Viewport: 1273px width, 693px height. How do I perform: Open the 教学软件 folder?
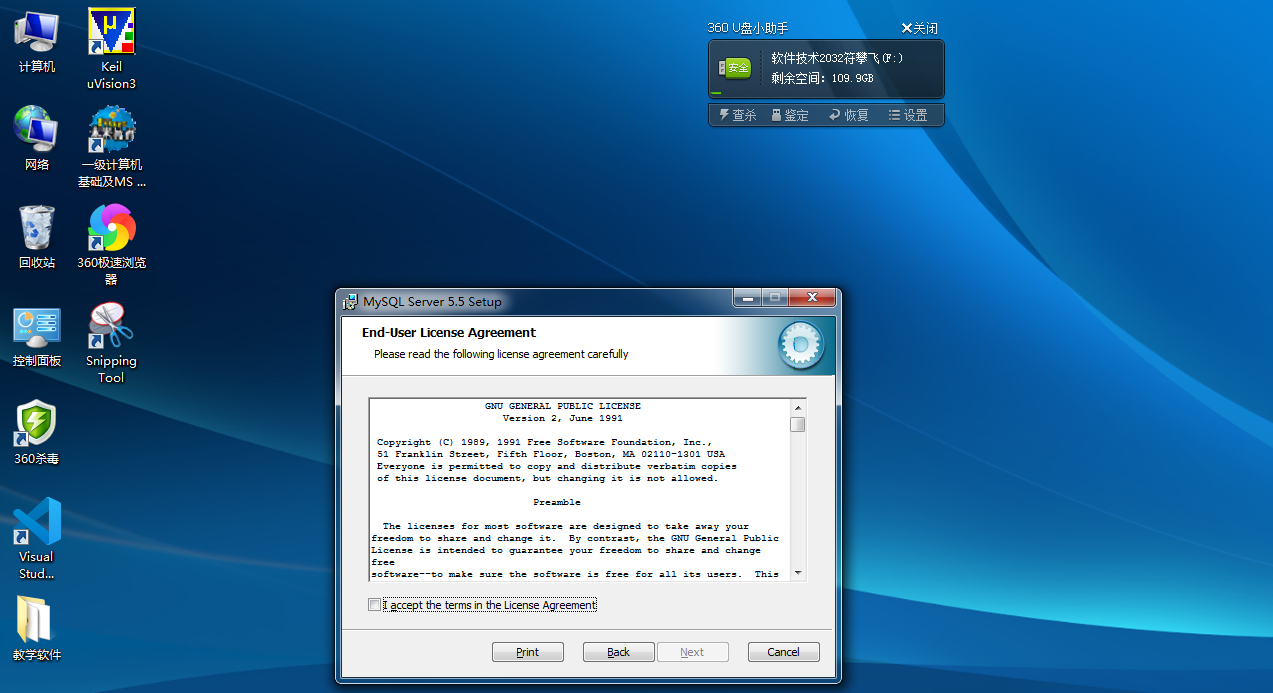[x=37, y=629]
